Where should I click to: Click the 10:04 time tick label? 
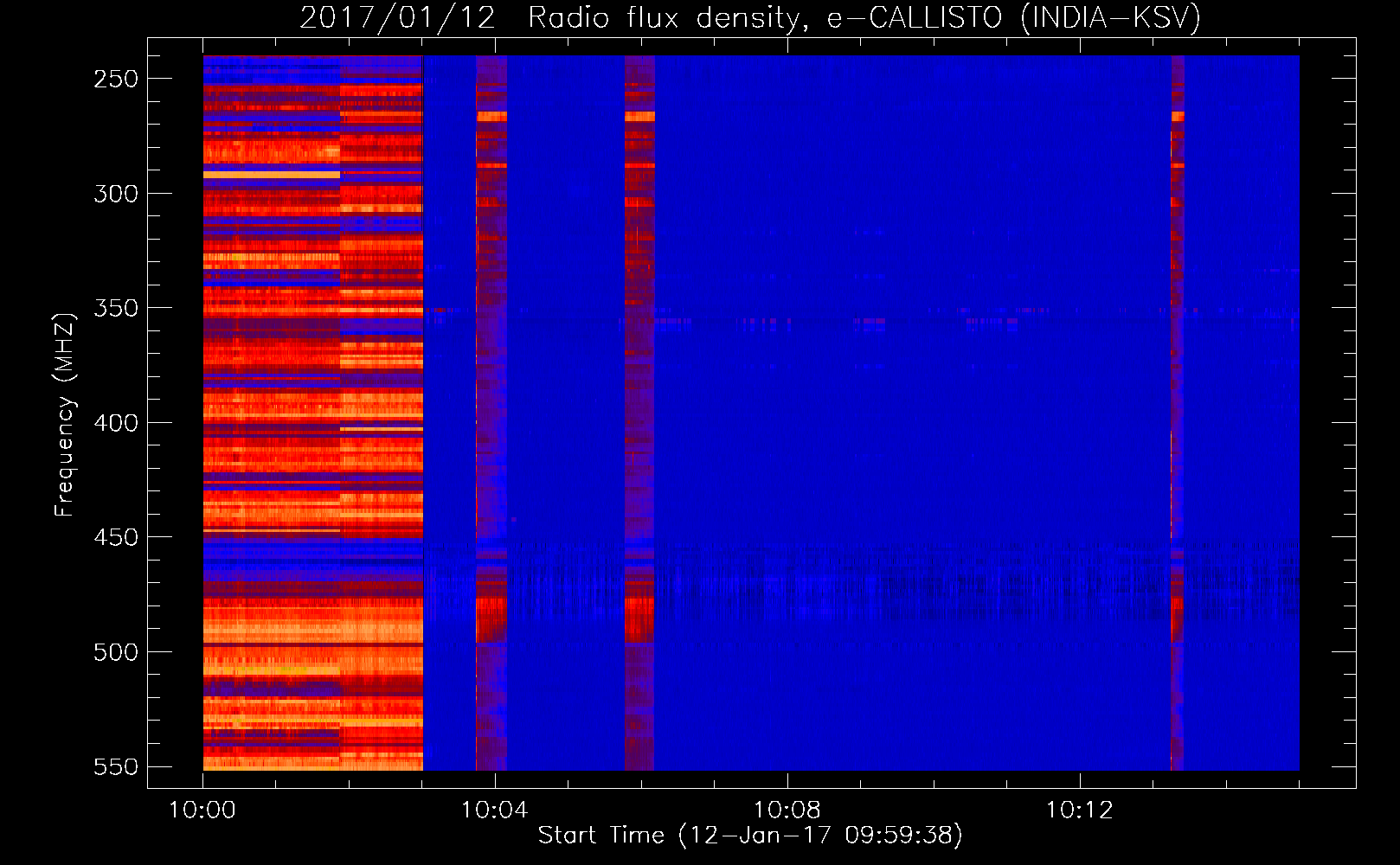(494, 811)
